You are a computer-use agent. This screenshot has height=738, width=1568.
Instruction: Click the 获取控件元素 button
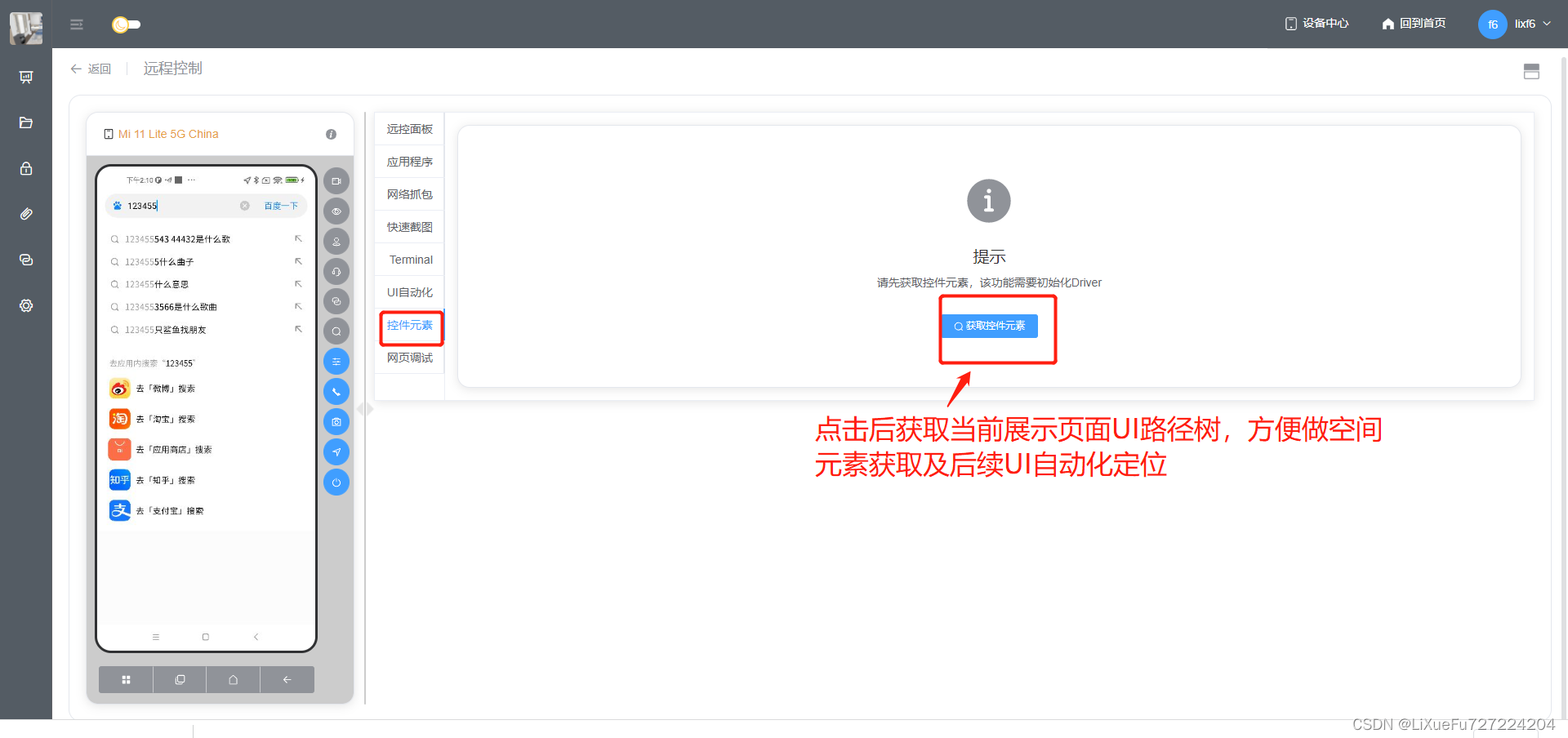pos(990,326)
